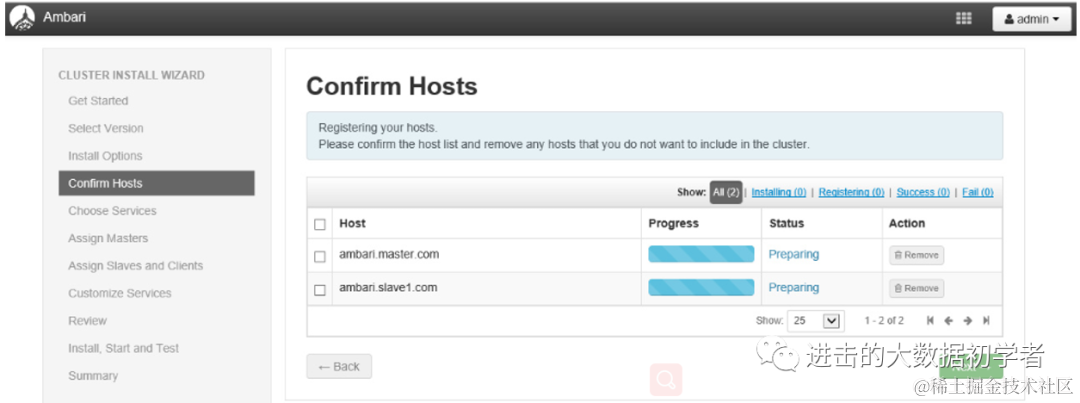Screen dimensions: 1080x403
Task: Select the Get Started wizard step
Action: click(x=98, y=101)
